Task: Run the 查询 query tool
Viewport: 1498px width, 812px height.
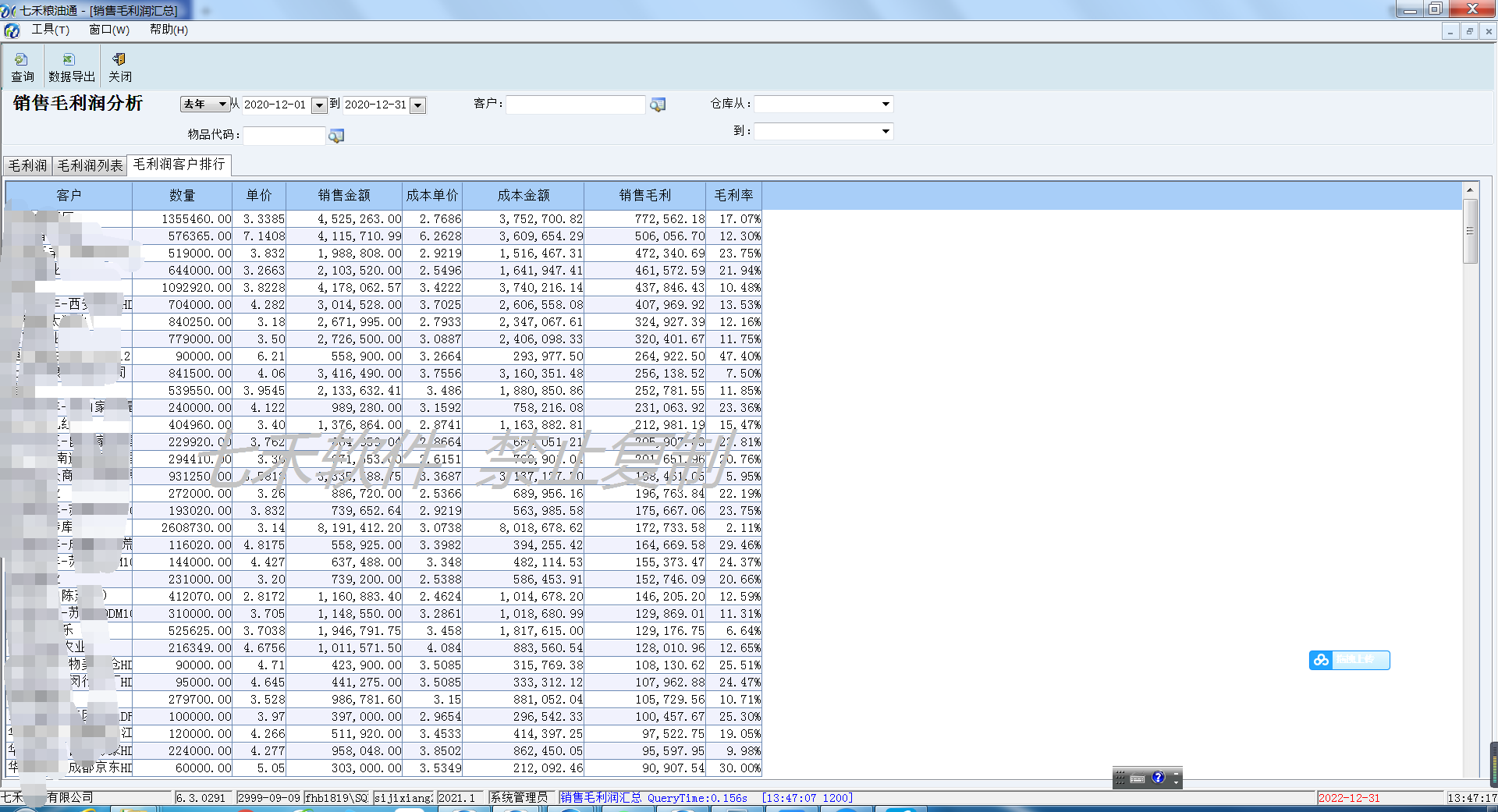Action: click(22, 67)
